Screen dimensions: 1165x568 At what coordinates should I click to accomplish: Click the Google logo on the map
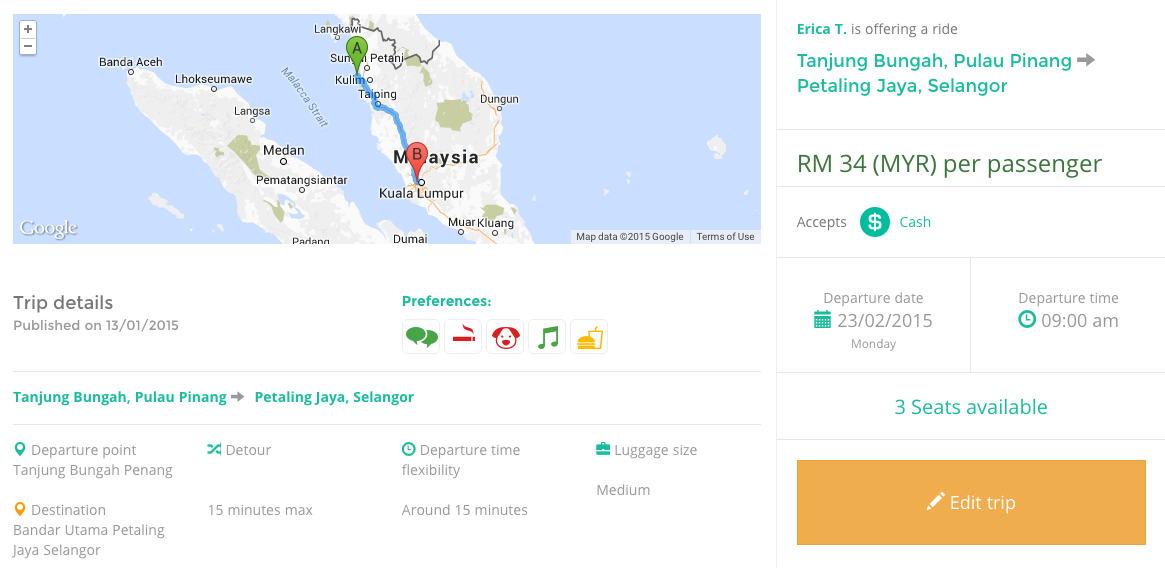coord(48,228)
